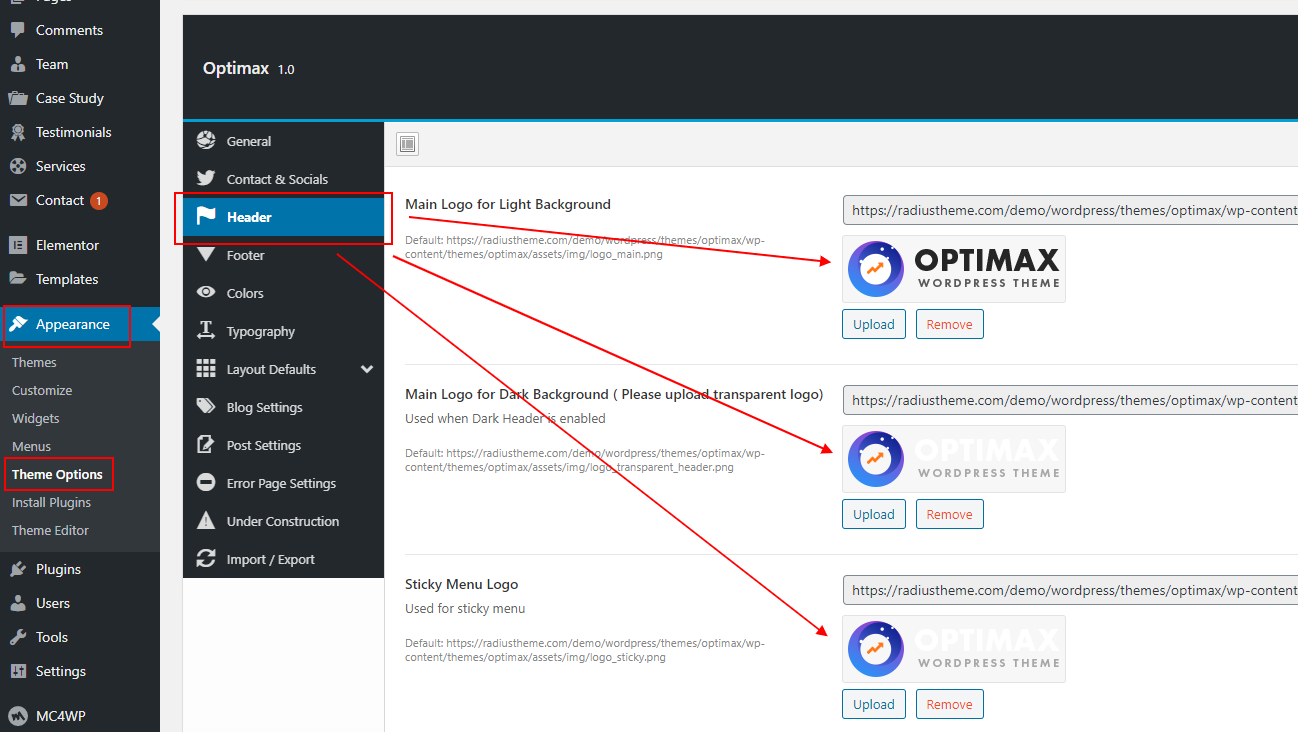
Task: Click the Contact notification badge showing 1
Action: [99, 201]
